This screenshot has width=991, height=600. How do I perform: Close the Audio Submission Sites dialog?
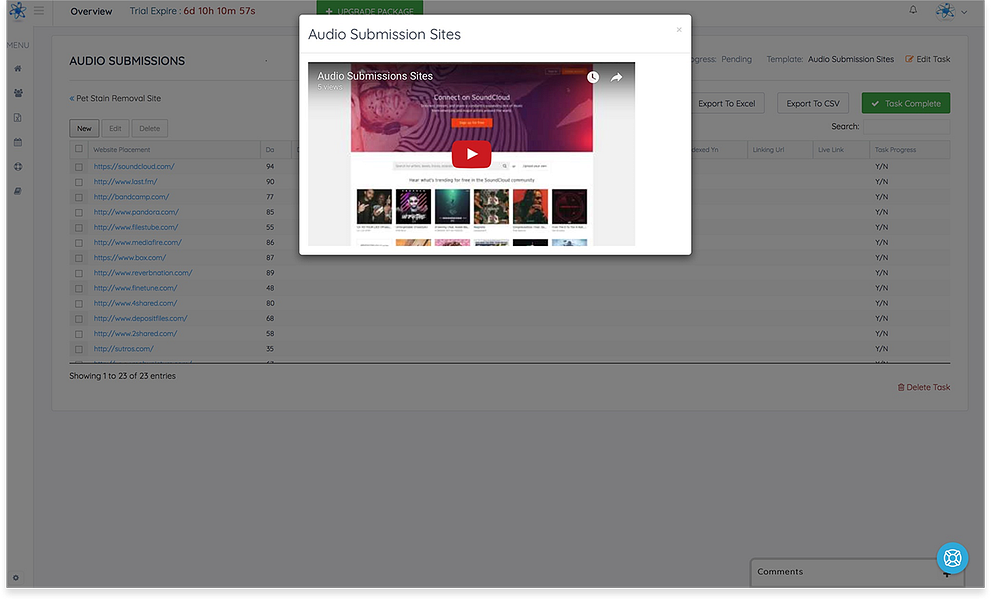coord(679,30)
